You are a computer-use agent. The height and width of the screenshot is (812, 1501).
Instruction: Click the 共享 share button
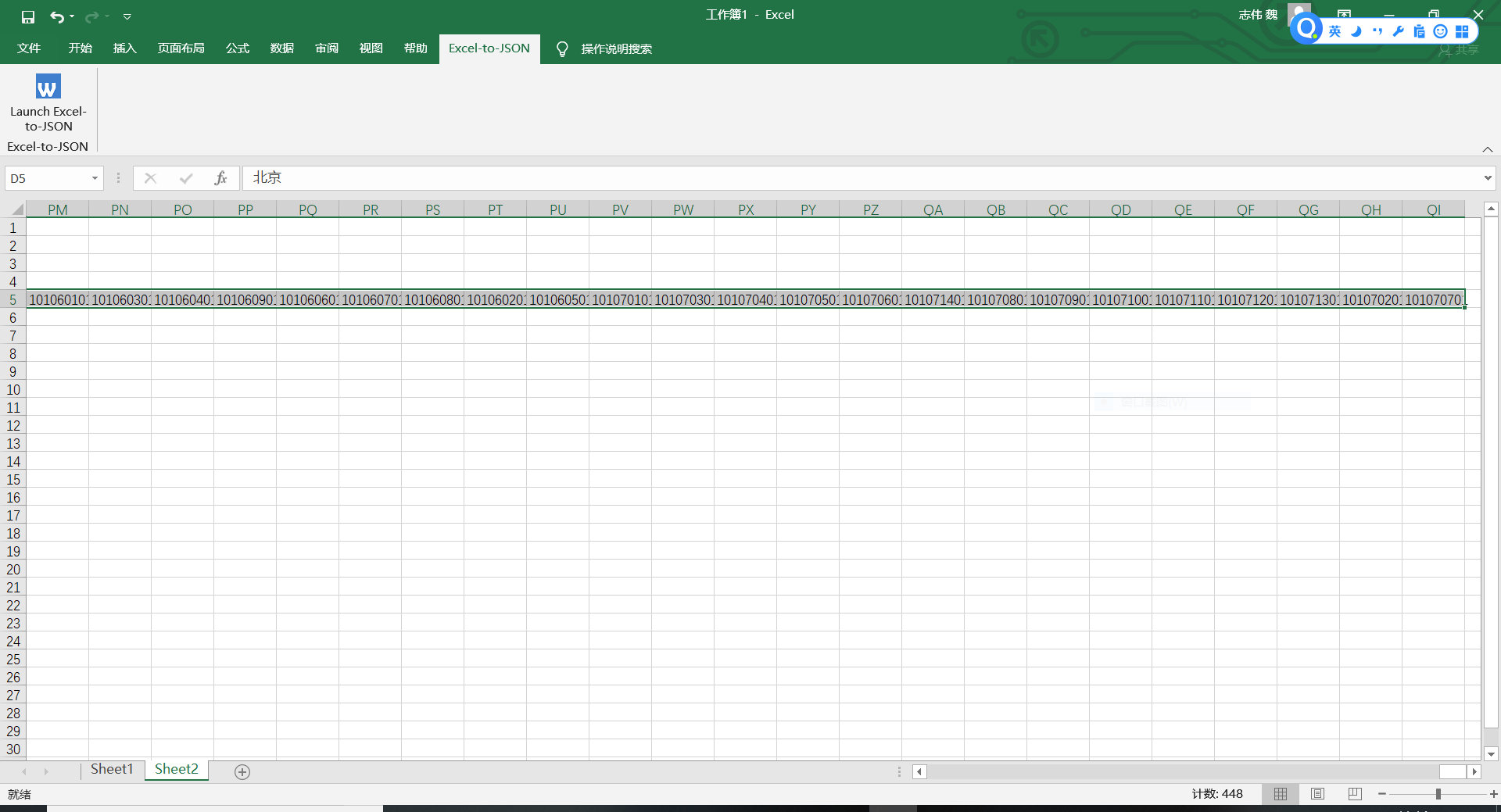pyautogui.click(x=1459, y=50)
